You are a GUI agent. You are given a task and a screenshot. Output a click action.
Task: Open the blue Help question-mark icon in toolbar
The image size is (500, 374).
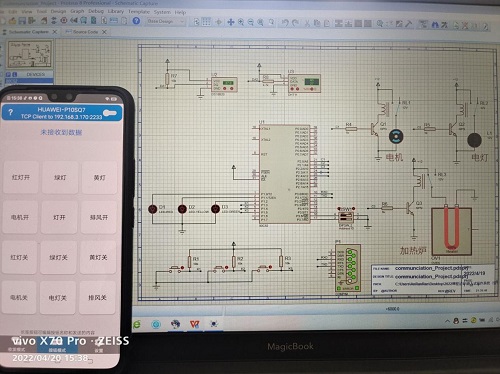[x=136, y=21]
